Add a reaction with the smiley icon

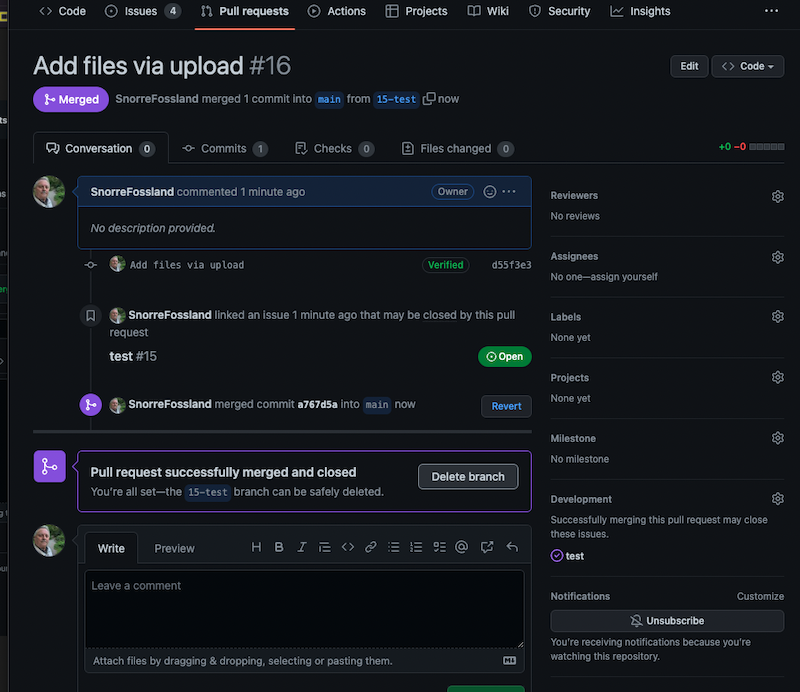click(x=490, y=191)
